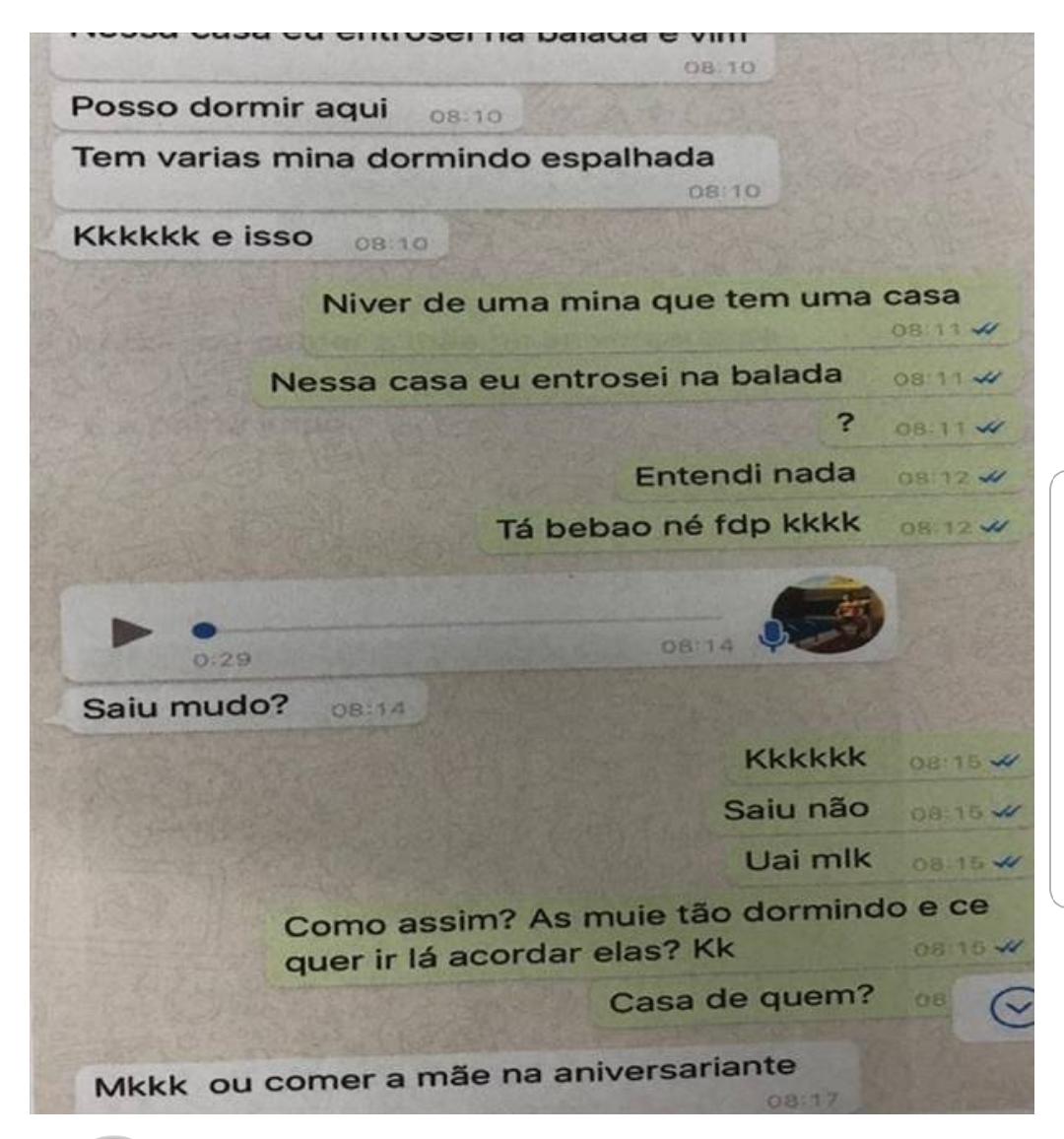
Task: Tap the scroll-to-bottom chevron button
Action: click(1012, 1007)
